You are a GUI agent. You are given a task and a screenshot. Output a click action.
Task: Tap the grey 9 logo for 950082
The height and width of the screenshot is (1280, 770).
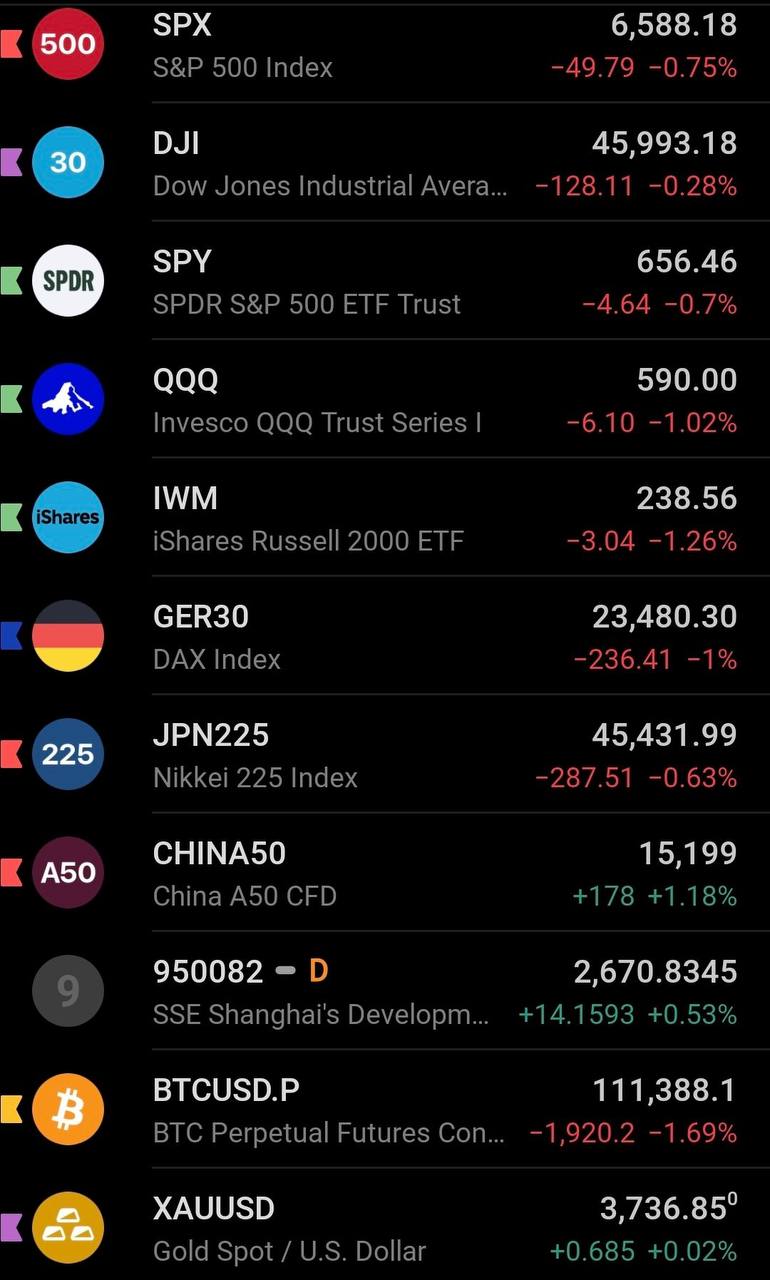pyautogui.click(x=68, y=990)
